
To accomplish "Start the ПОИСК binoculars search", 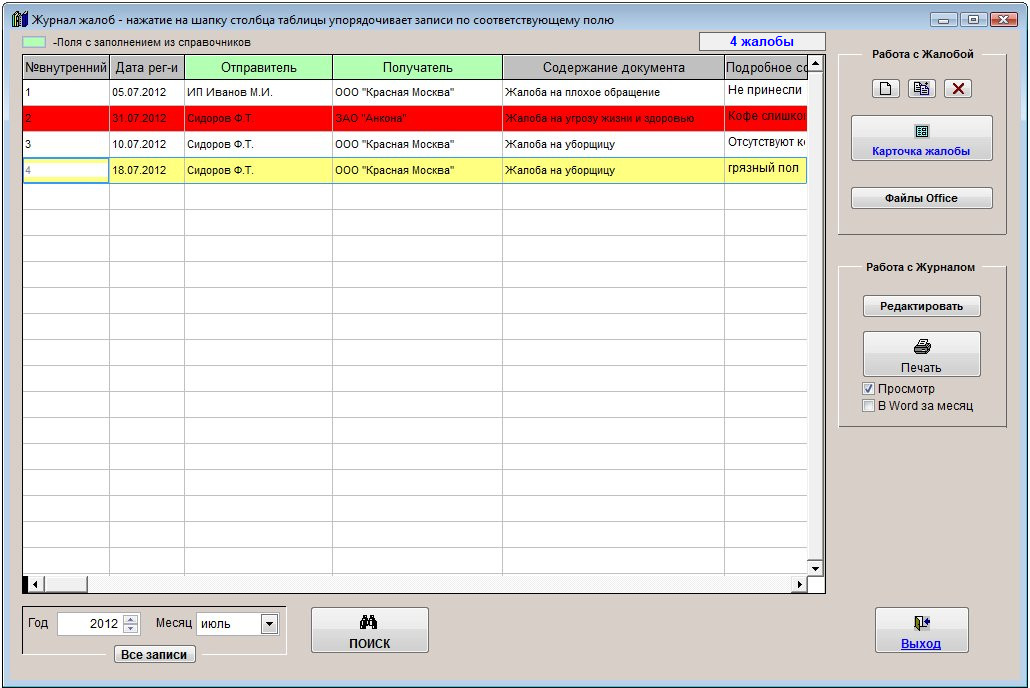I will 369,630.
